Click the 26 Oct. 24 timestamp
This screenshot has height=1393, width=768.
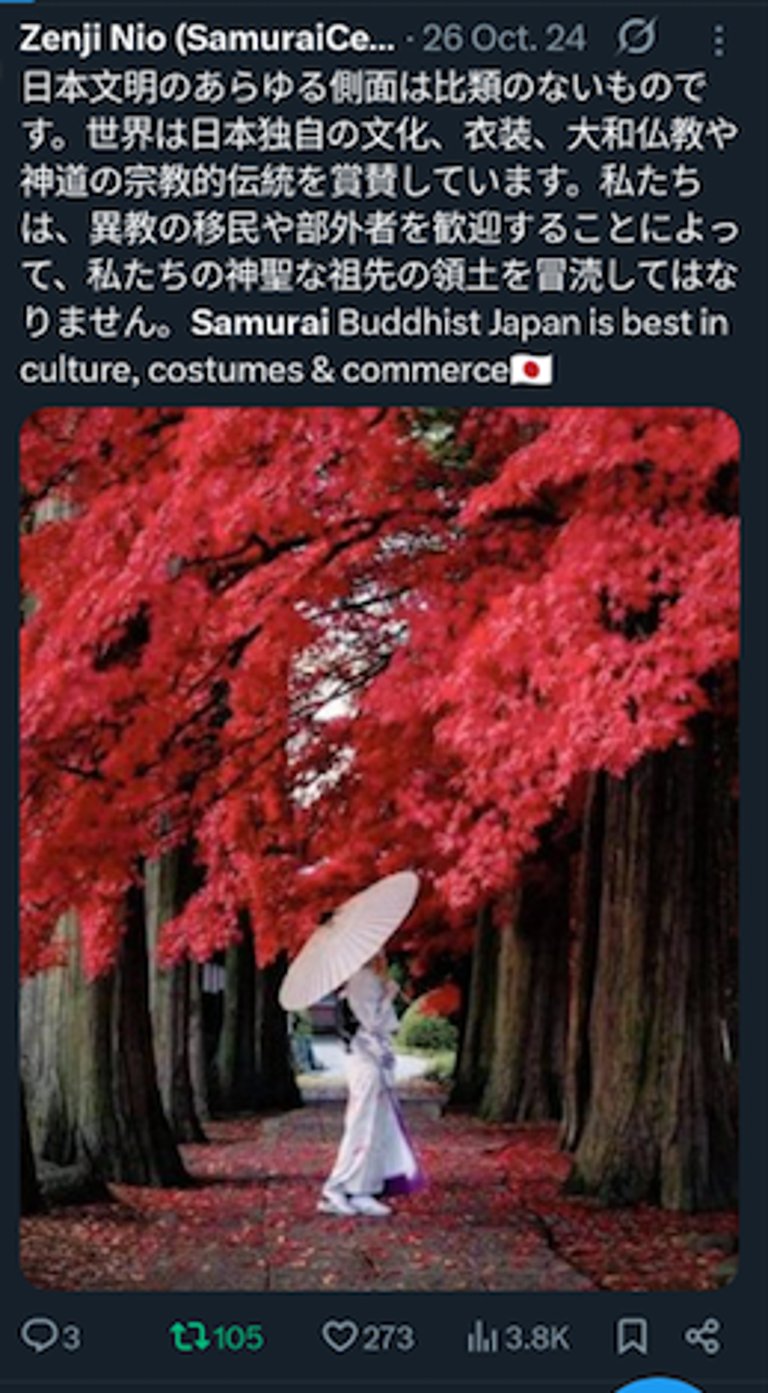(504, 39)
